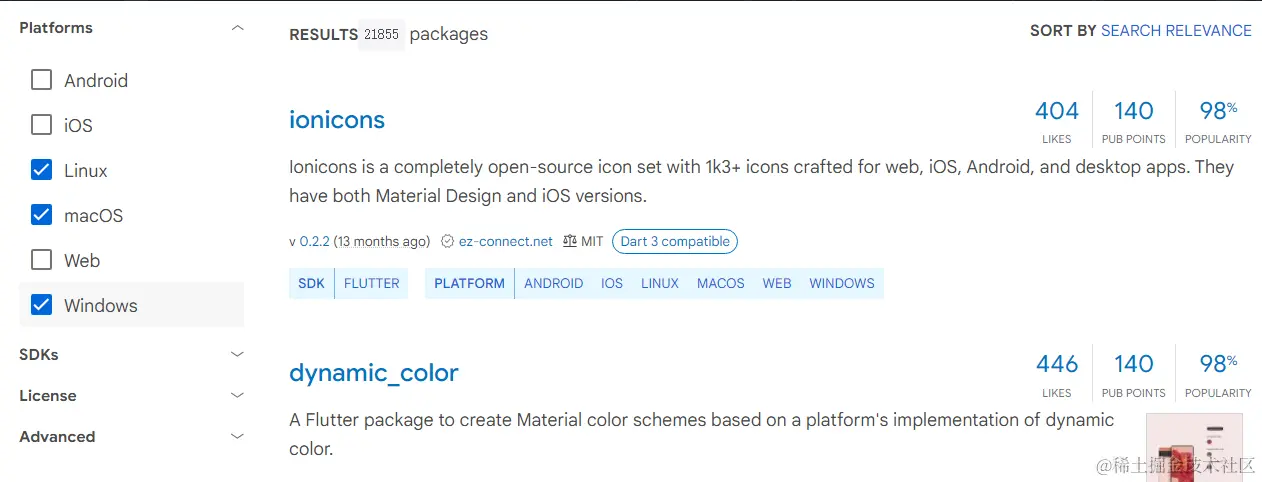This screenshot has width=1262, height=482.
Task: Tick the Web platform checkbox
Action: click(41, 260)
